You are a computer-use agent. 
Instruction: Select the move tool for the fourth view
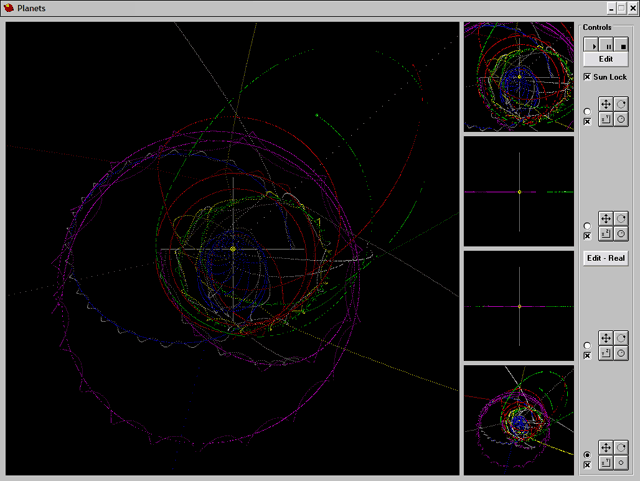pyautogui.click(x=606, y=448)
